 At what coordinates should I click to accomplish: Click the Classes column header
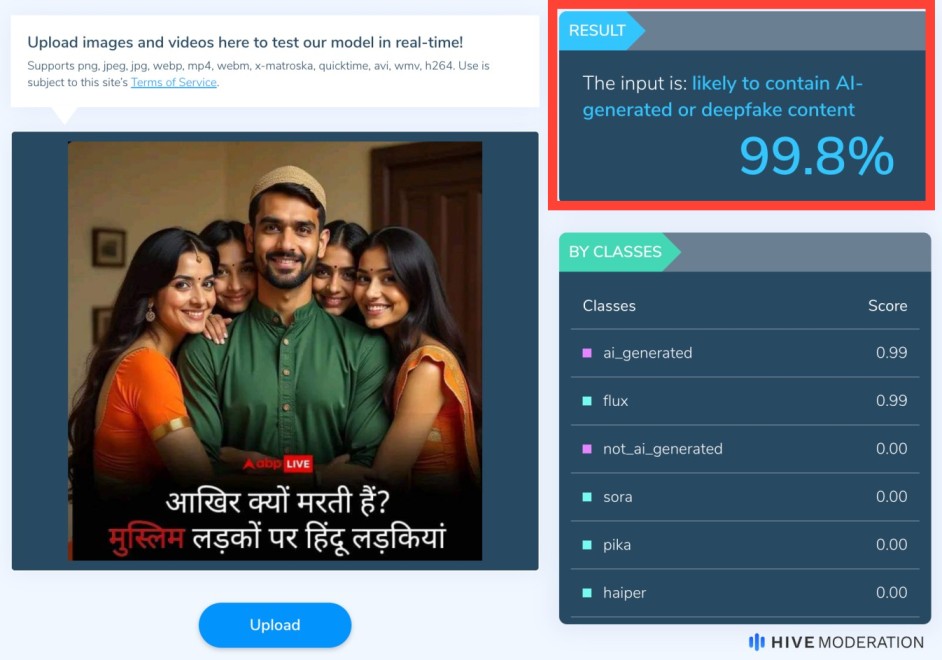609,306
